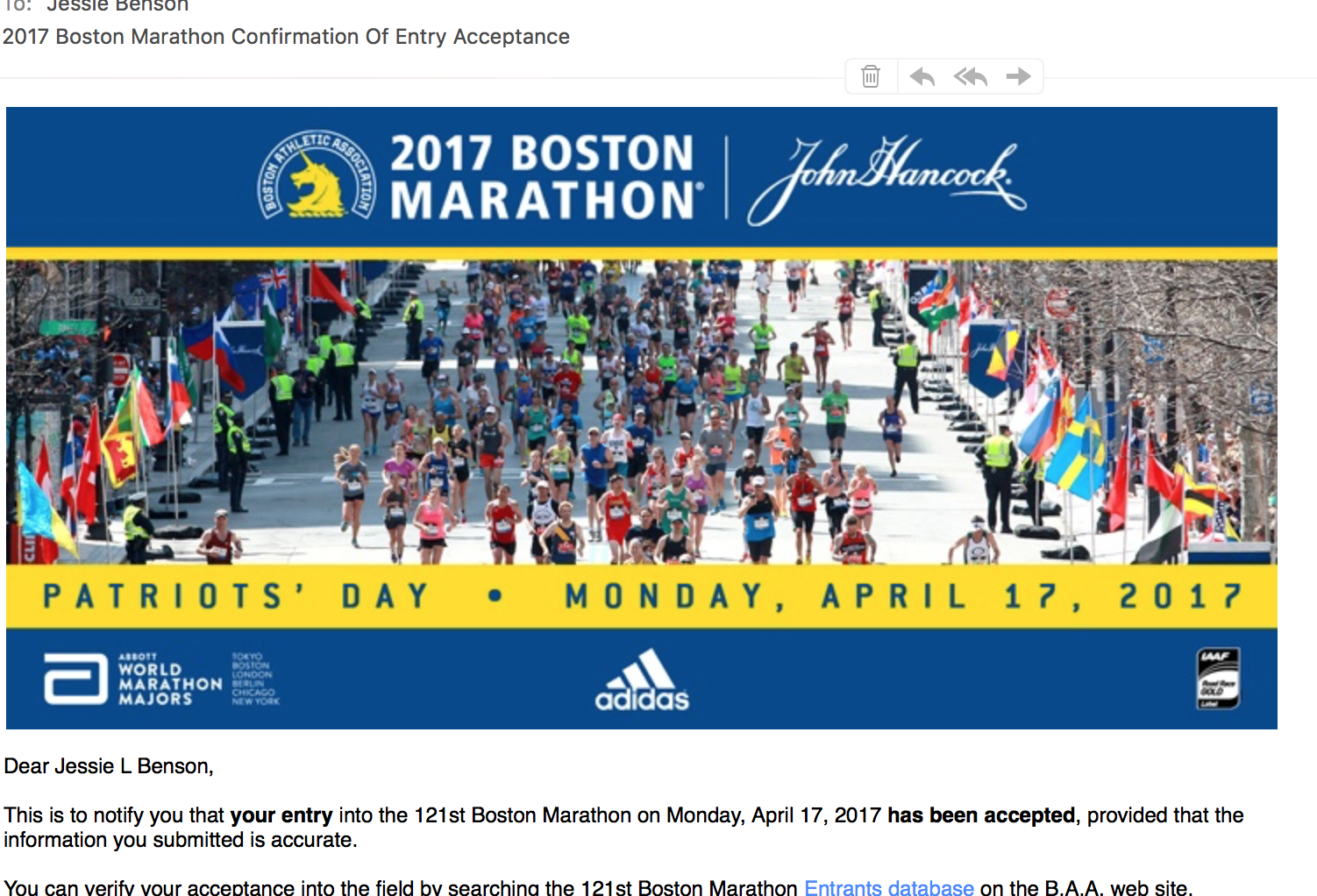Click the "2017 Boston Marathon" banner title
The image size is (1317, 896).
(544, 176)
